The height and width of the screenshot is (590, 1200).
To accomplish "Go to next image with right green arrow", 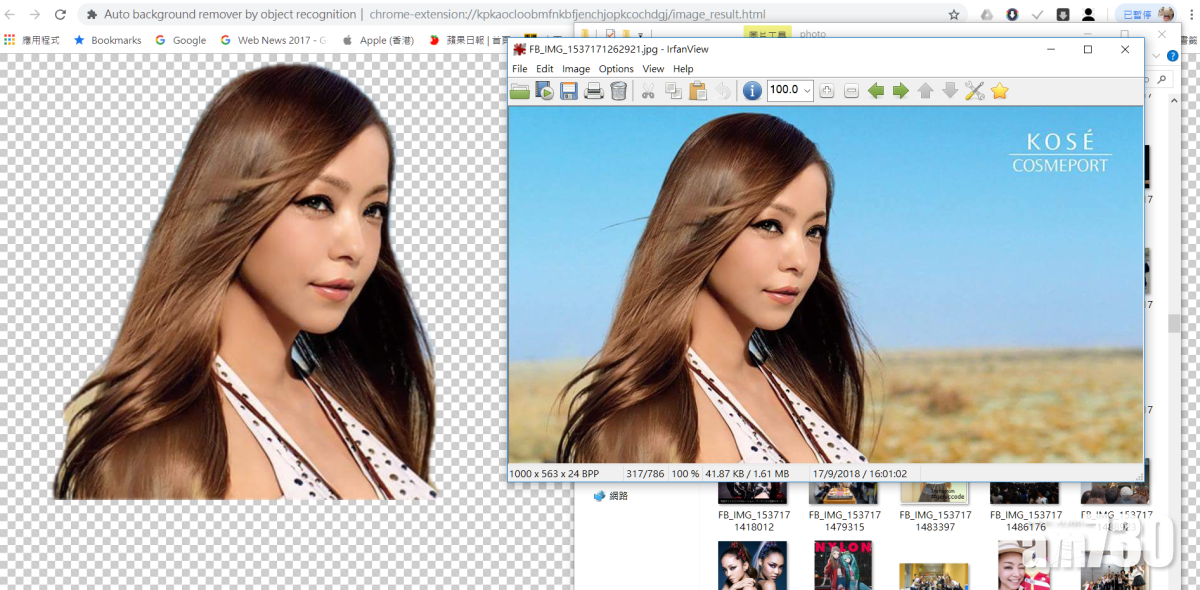I will (x=900, y=91).
